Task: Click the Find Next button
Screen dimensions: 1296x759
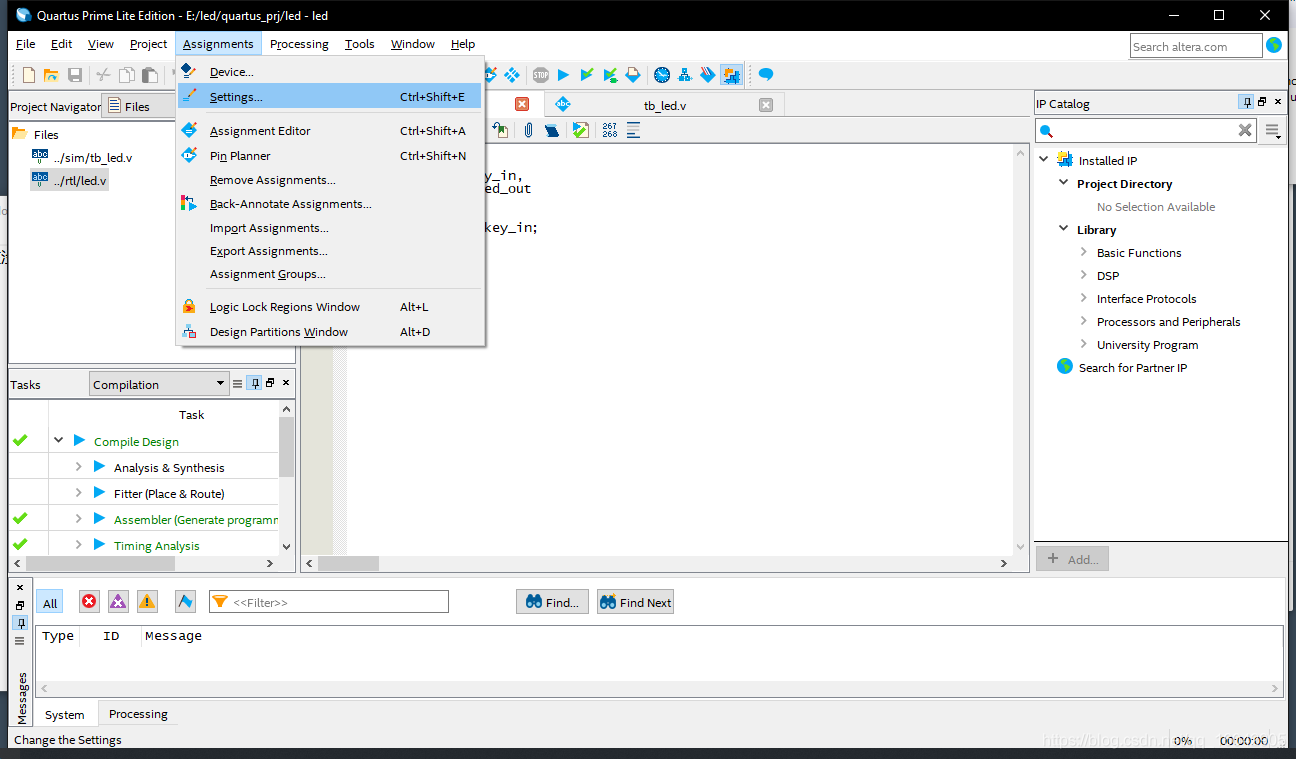Action: click(636, 602)
